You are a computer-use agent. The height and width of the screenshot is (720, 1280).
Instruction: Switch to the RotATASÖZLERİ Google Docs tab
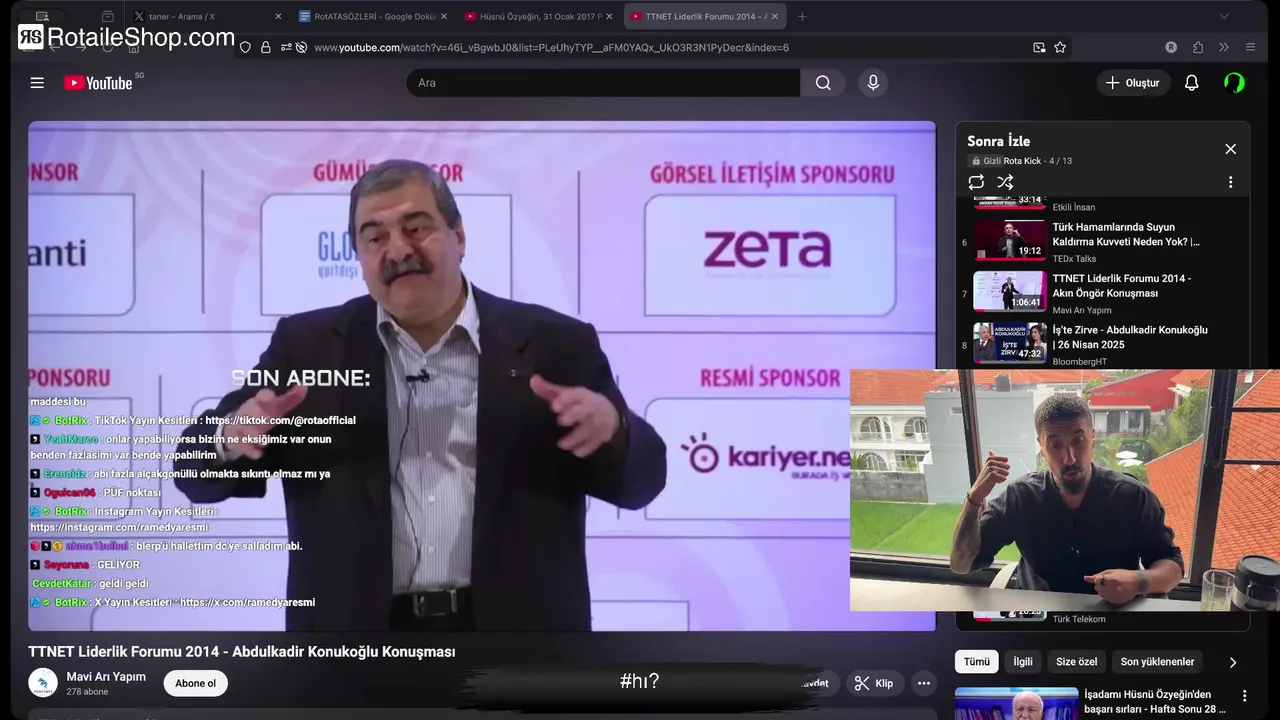point(373,16)
